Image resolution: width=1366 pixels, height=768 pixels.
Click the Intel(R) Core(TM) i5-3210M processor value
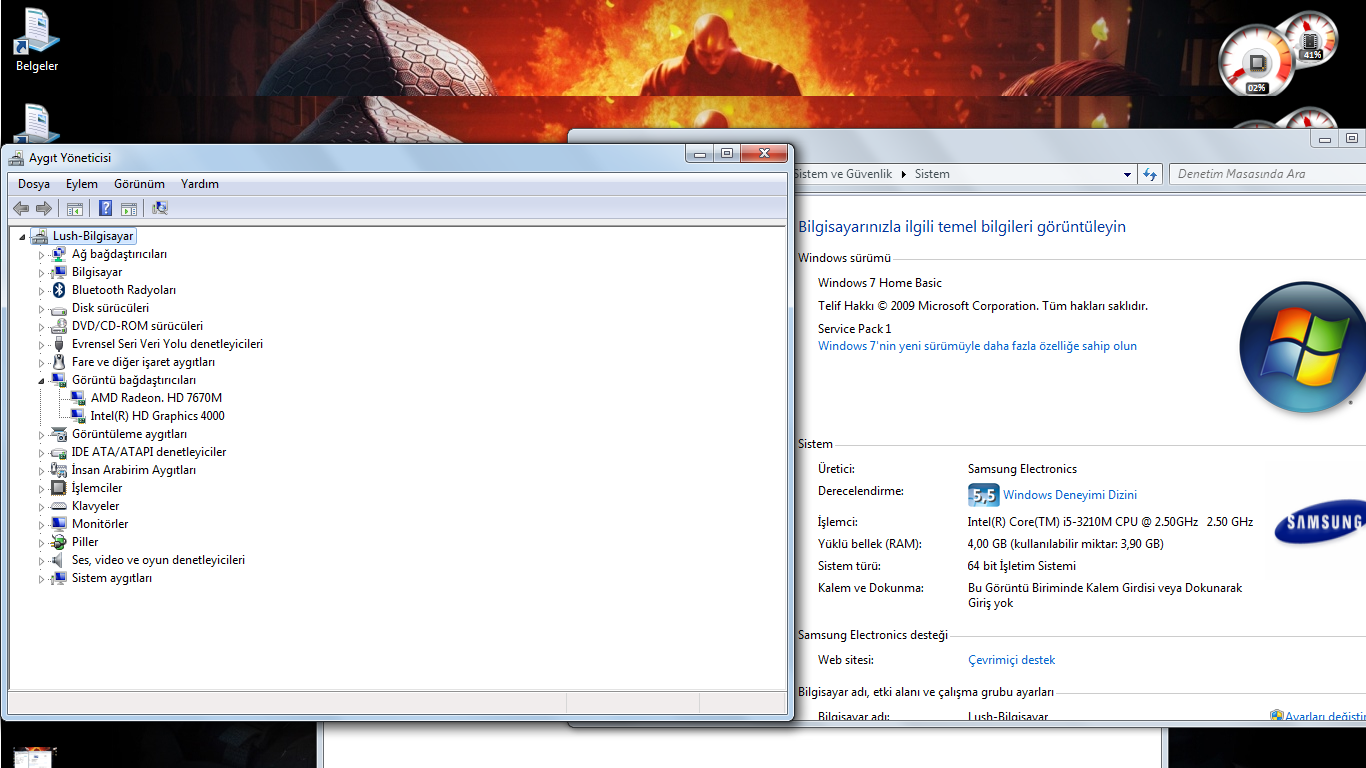click(x=1110, y=522)
